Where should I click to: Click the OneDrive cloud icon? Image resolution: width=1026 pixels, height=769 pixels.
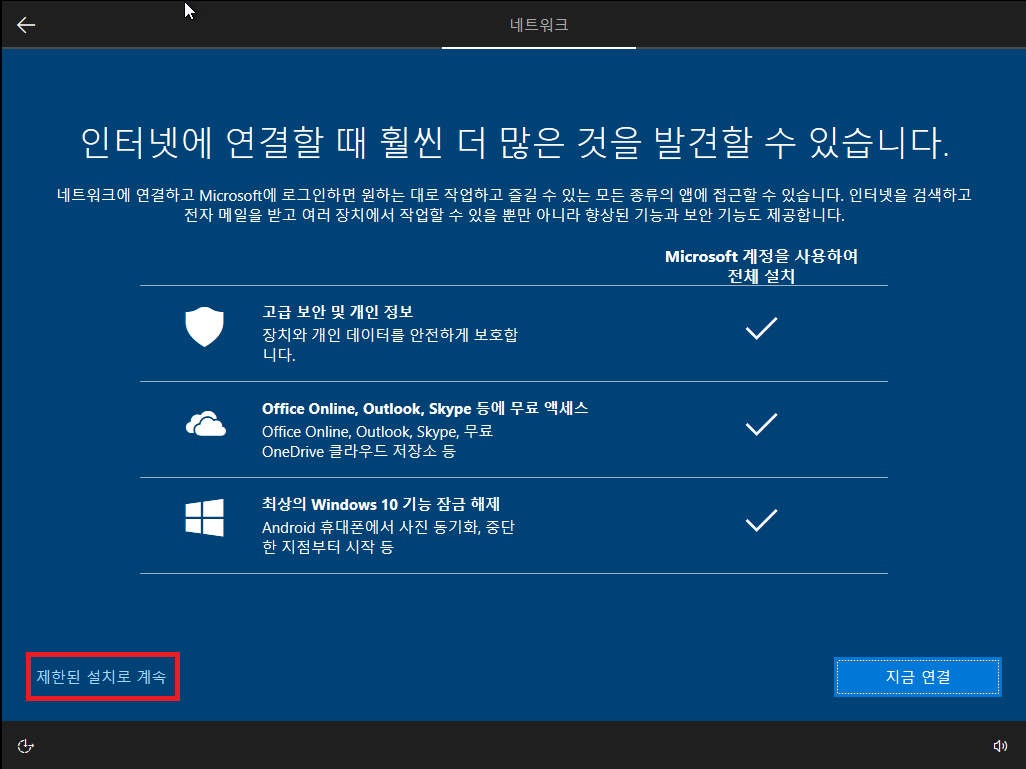click(x=205, y=423)
